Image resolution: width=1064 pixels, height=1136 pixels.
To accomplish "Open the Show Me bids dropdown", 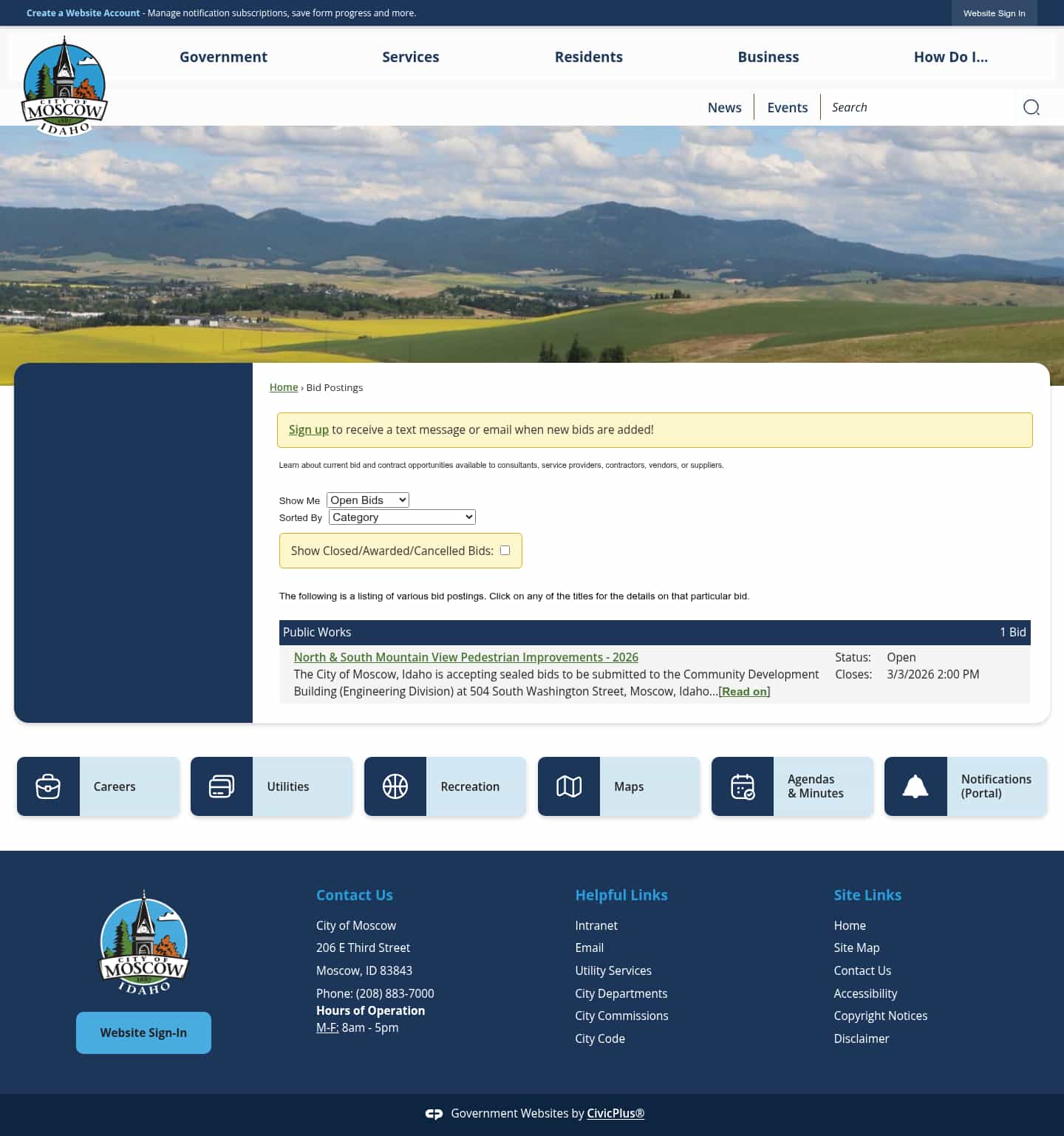I will click(366, 500).
